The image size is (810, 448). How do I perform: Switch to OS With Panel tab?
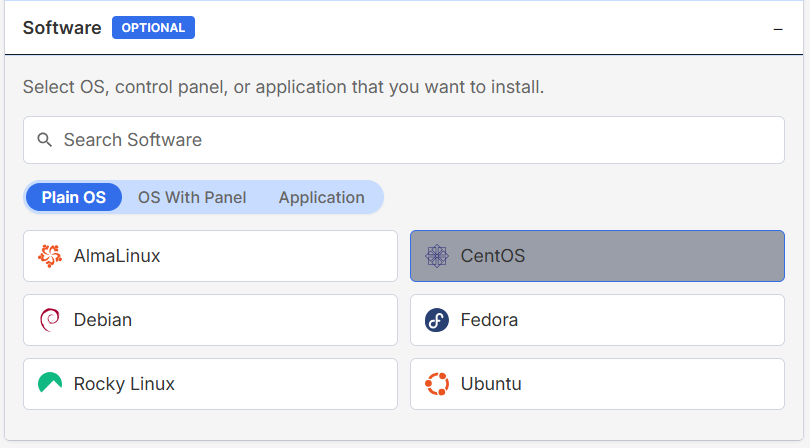pyautogui.click(x=192, y=197)
